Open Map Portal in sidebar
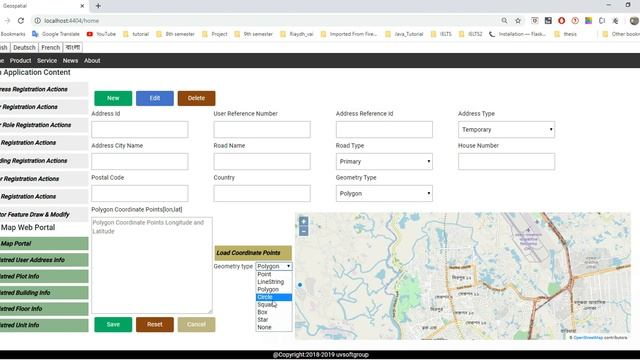Image resolution: width=640 pixels, height=360 pixels. click(44, 244)
